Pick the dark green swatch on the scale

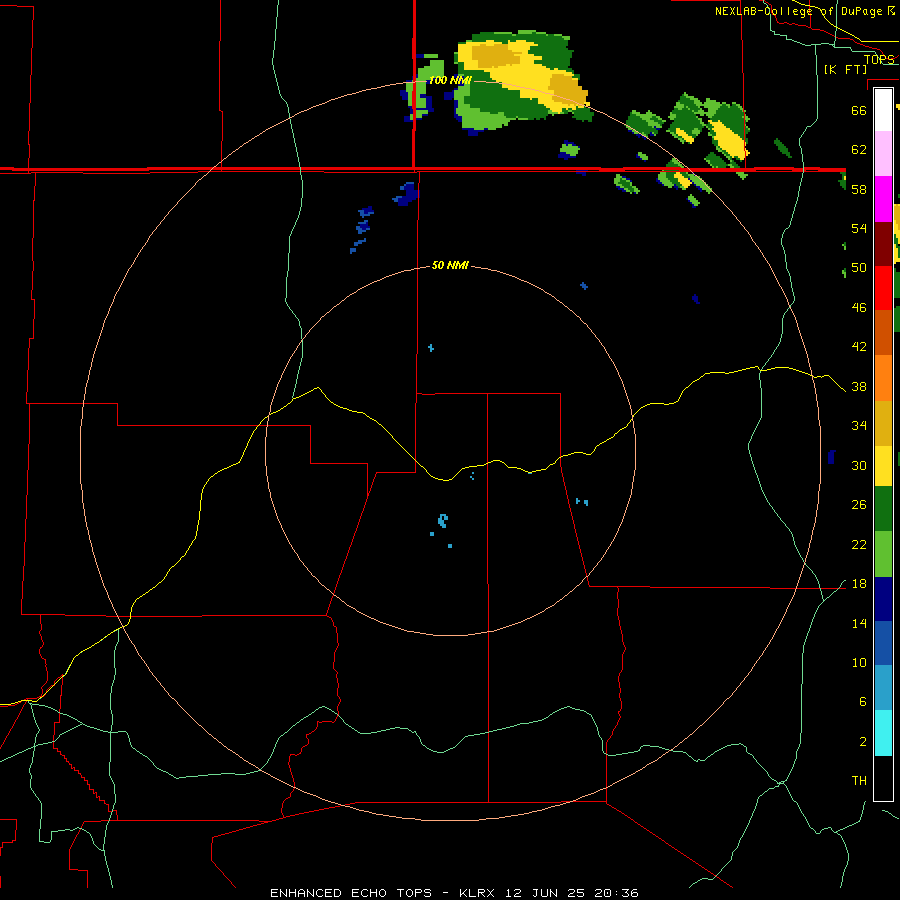[883, 509]
